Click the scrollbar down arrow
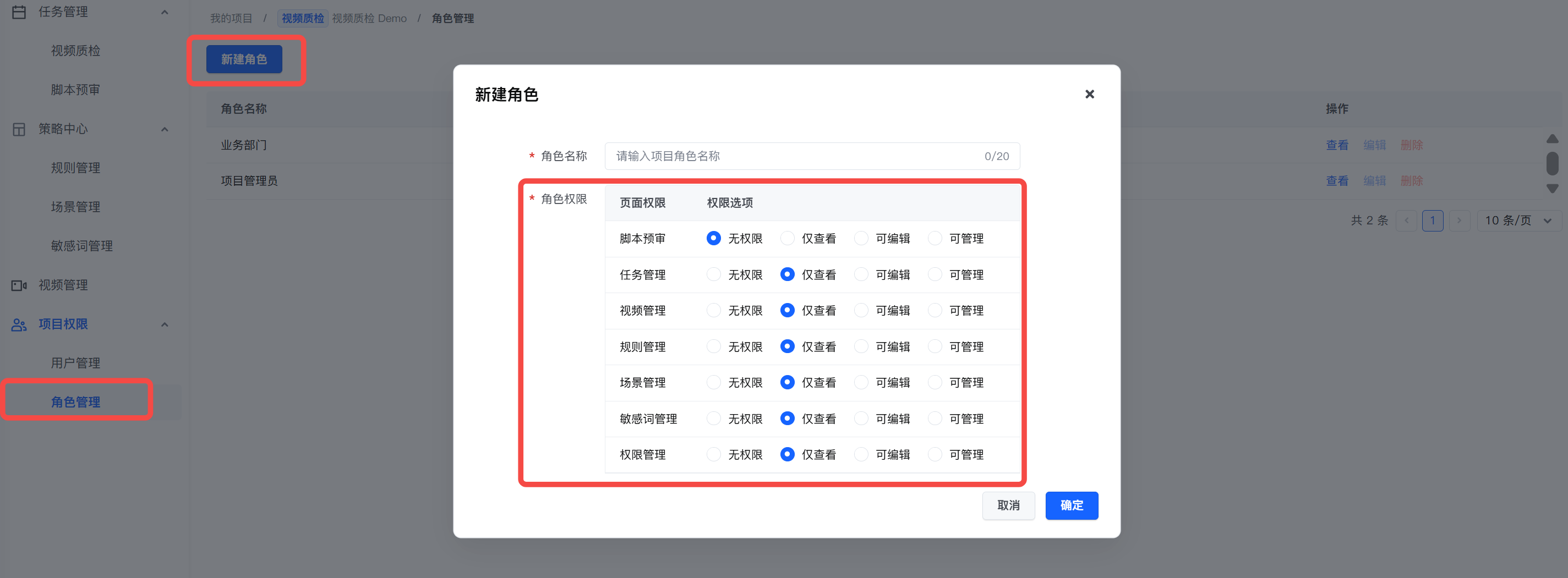1568x578 pixels. pyautogui.click(x=1553, y=189)
